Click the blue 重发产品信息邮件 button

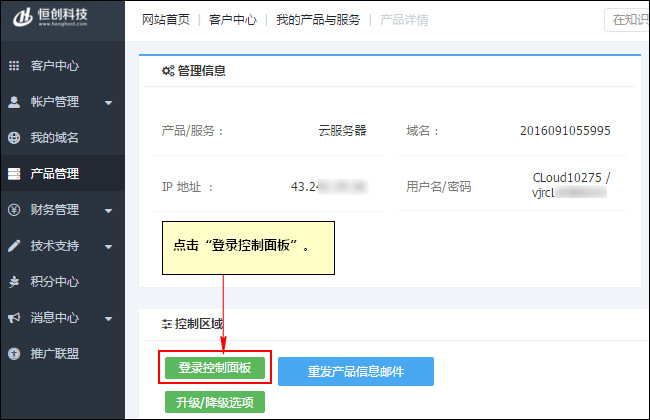356,371
